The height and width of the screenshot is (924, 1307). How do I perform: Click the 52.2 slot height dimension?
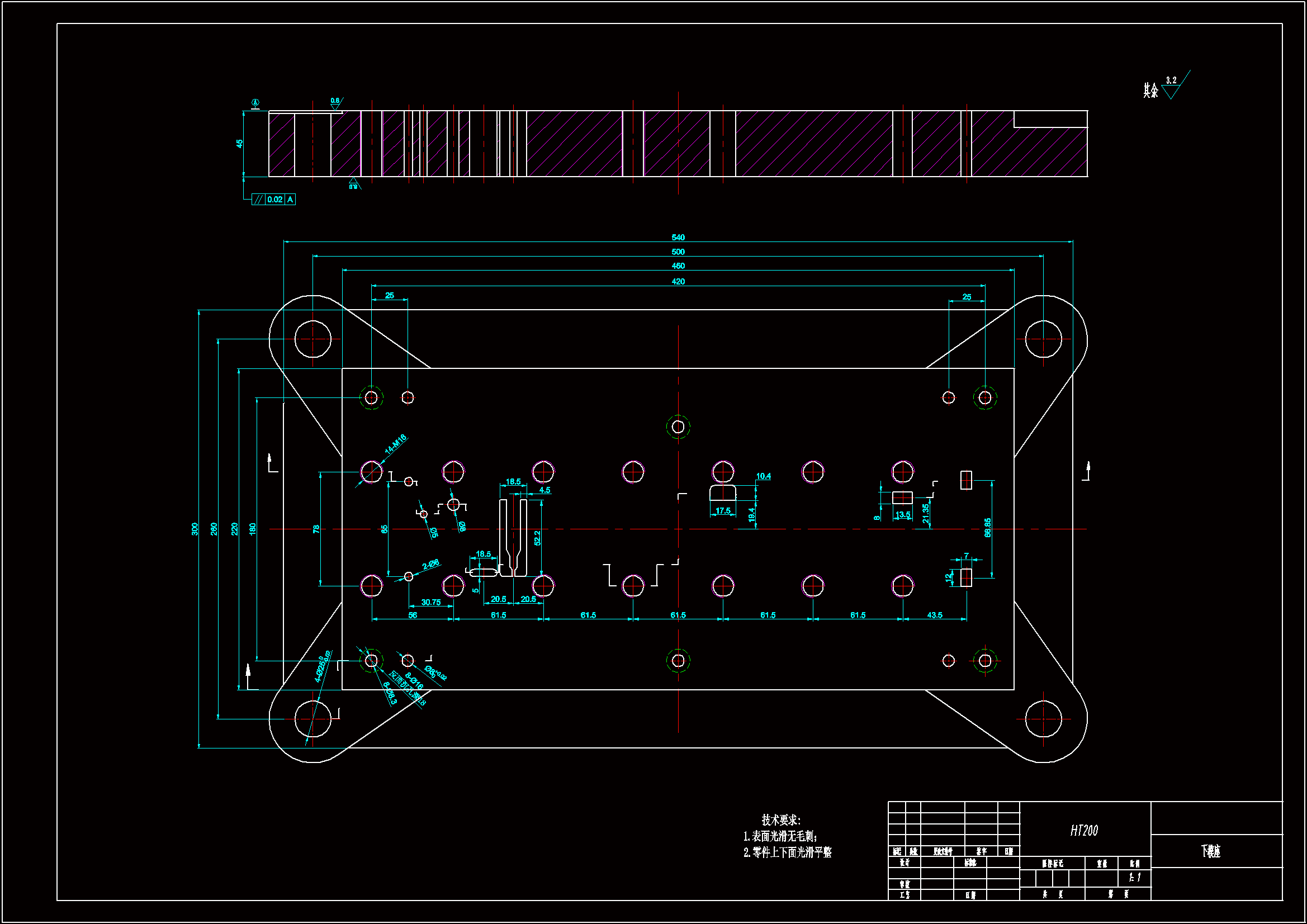[537, 538]
